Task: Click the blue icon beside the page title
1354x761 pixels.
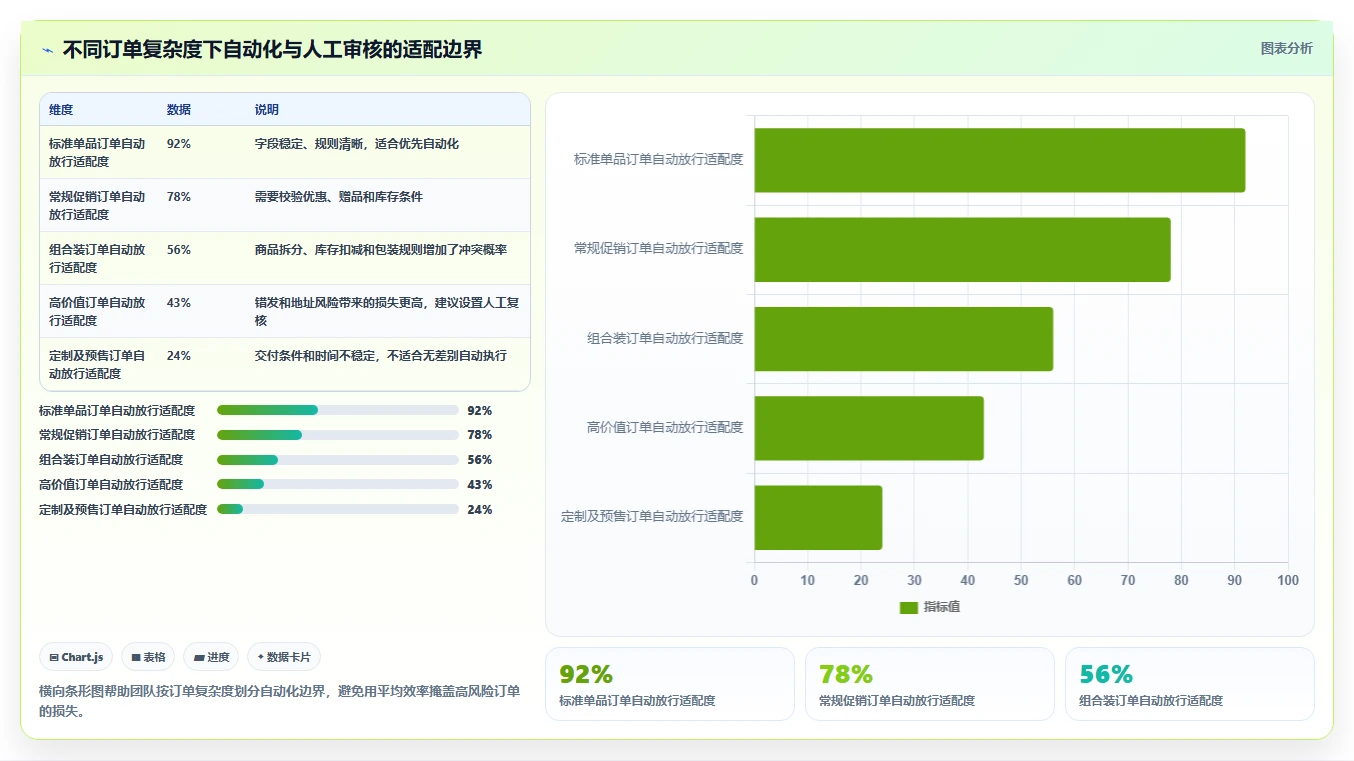Action: [x=47, y=50]
